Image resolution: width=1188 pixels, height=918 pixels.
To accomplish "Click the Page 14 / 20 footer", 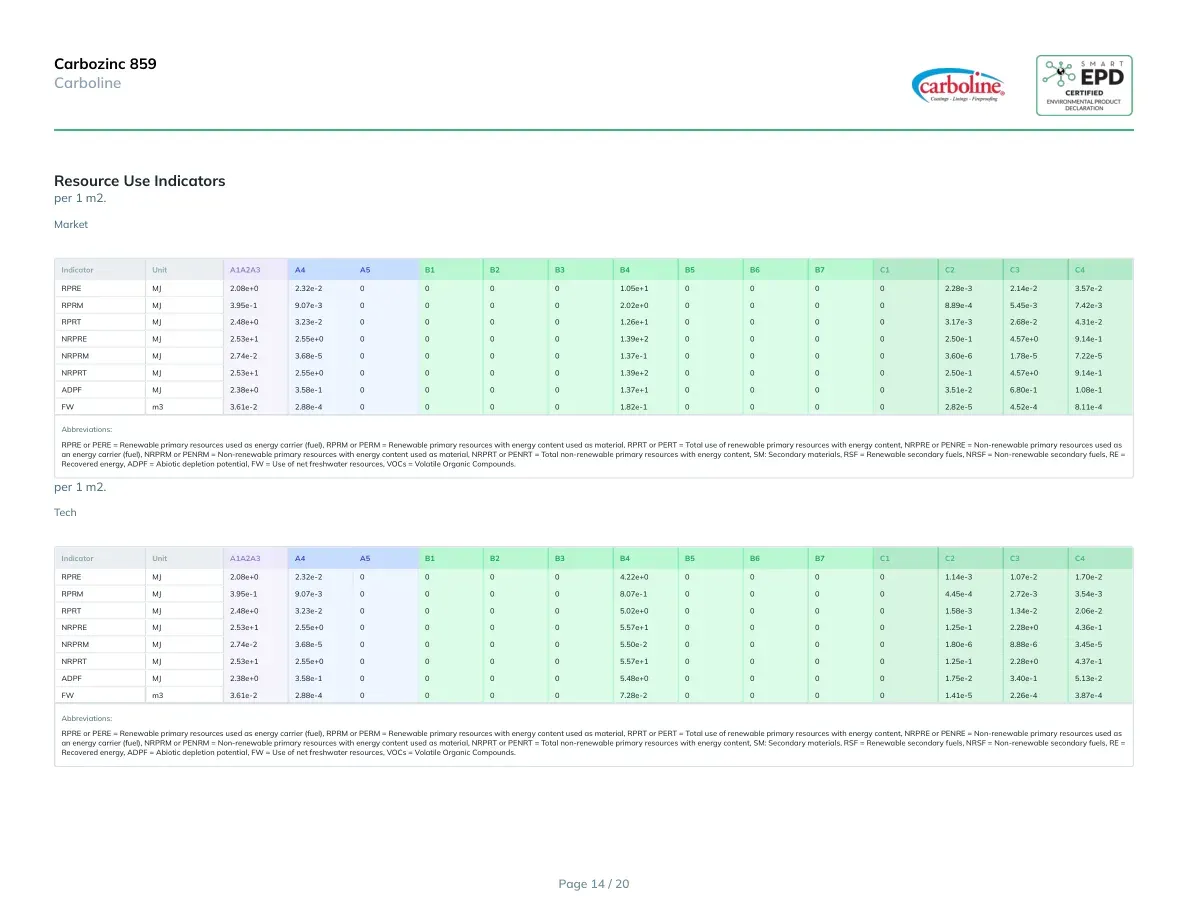I will [x=594, y=884].
